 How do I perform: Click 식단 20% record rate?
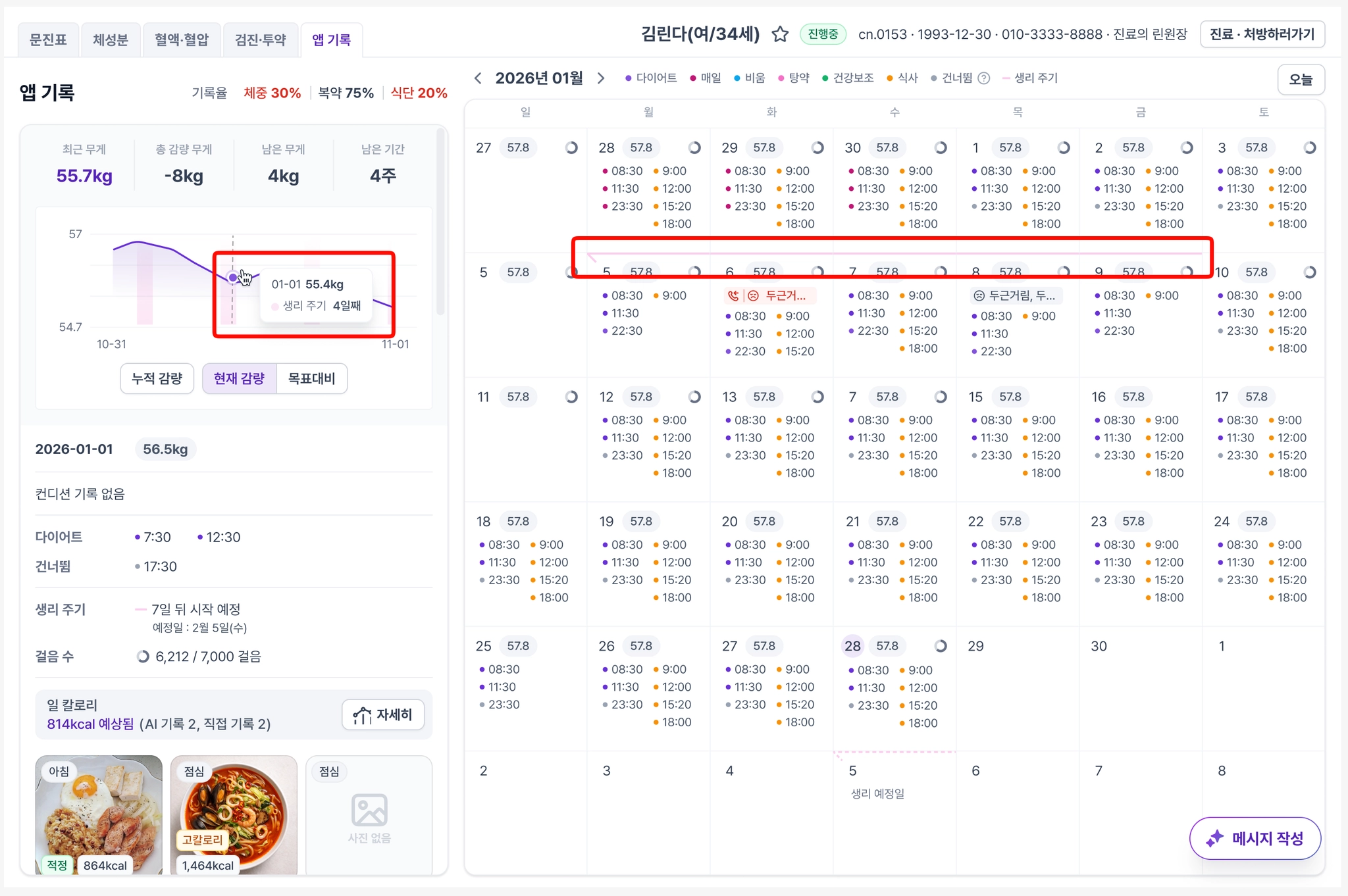tap(419, 93)
